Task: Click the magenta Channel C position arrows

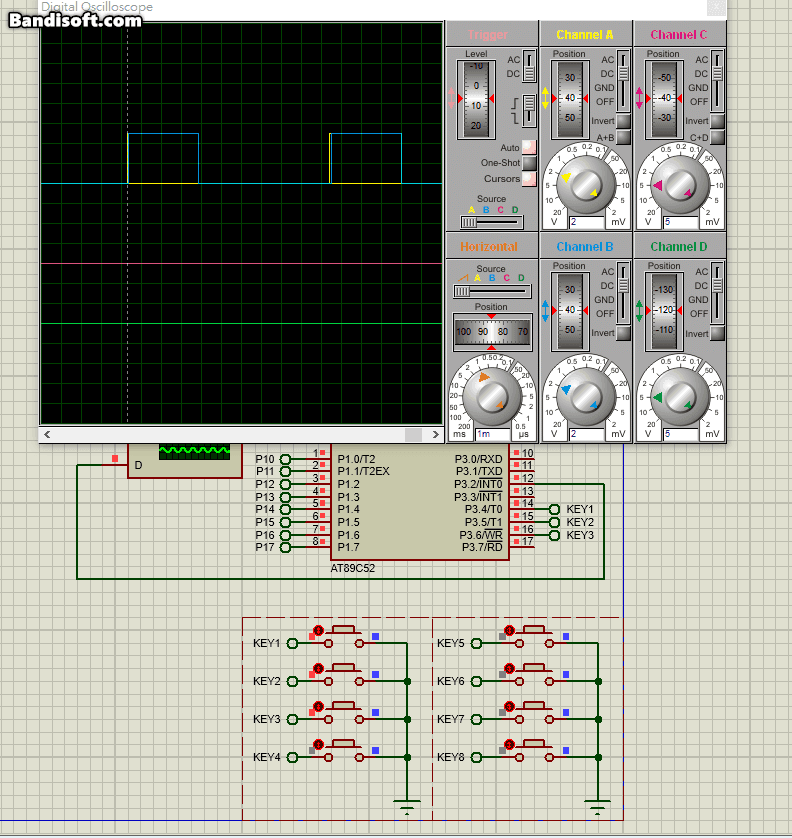Action: [639, 98]
